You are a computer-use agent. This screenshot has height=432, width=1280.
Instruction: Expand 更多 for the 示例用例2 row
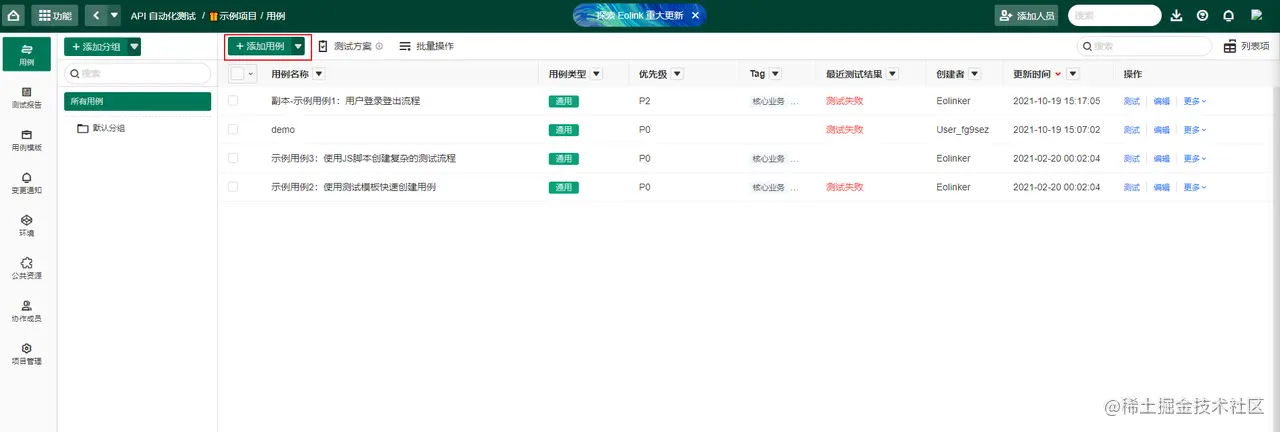(x=1195, y=187)
